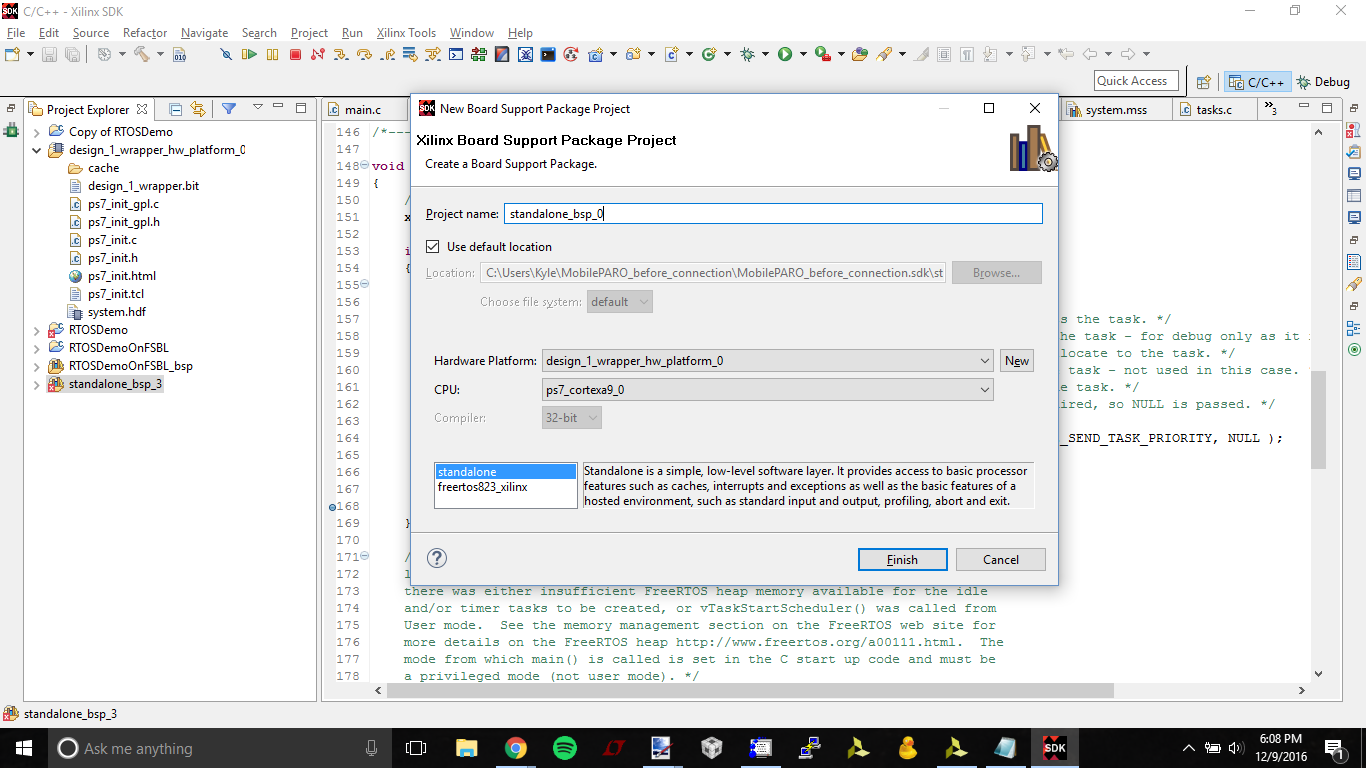Click the Build (hammer) toolbar icon
Viewport: 1366px width, 768px height.
(141, 54)
